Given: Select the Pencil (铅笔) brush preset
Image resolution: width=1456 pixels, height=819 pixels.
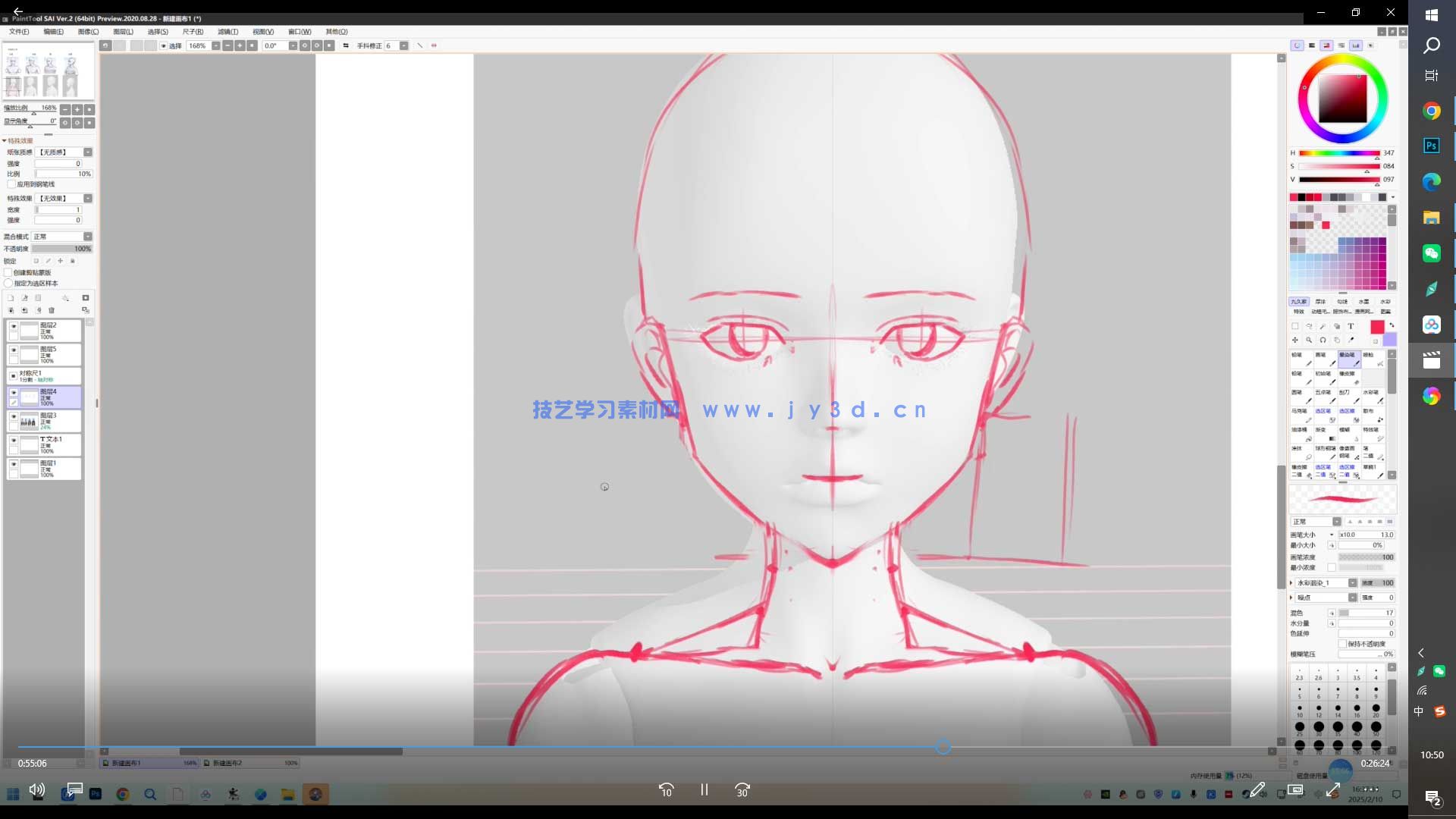Looking at the screenshot, I should [x=1301, y=359].
